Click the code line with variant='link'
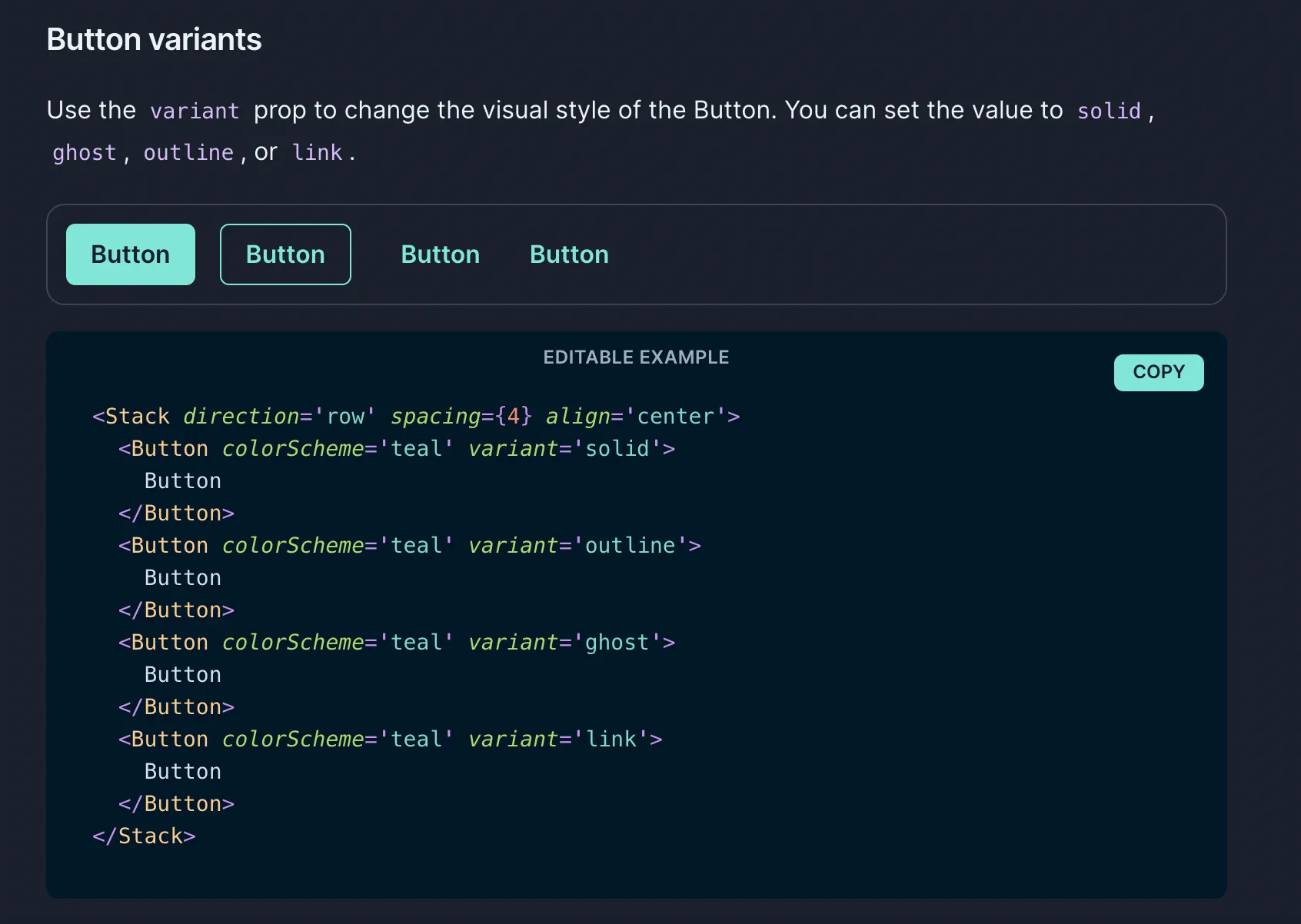This screenshot has height=924, width=1301. click(391, 739)
